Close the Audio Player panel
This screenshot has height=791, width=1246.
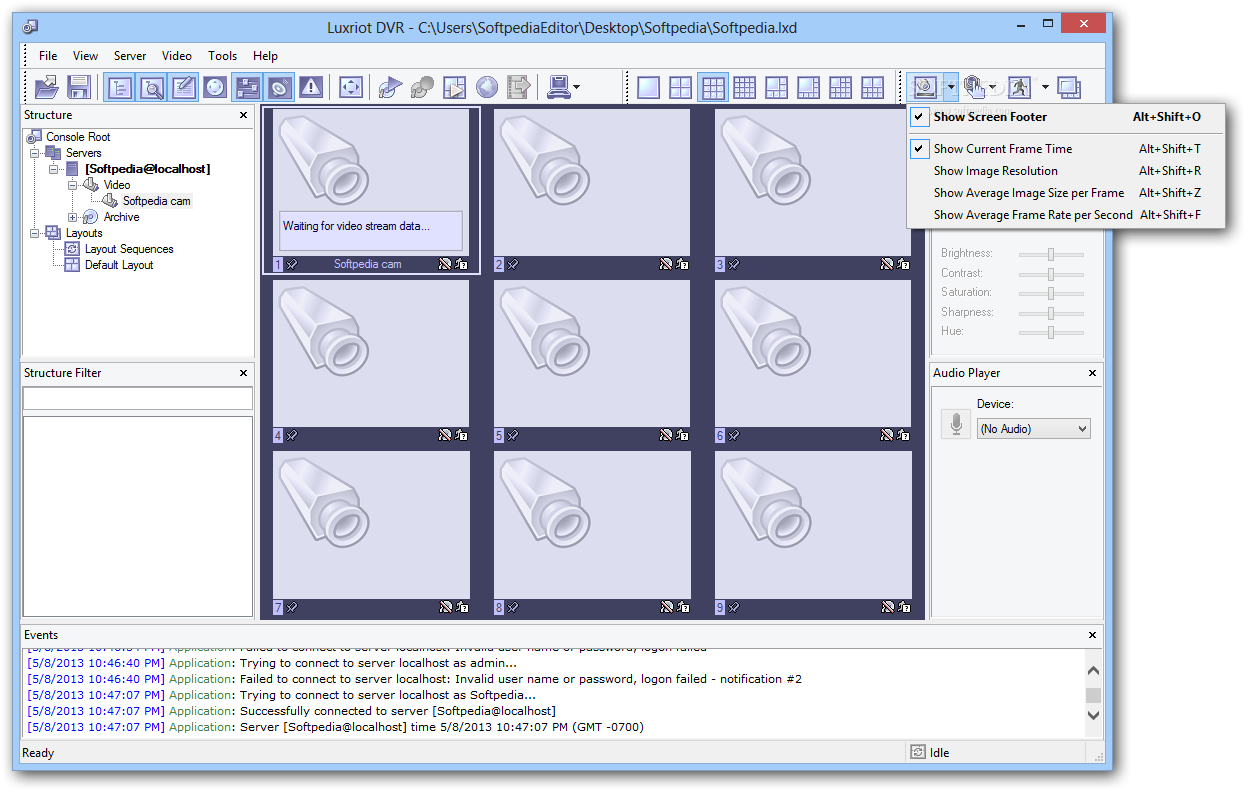pyautogui.click(x=1093, y=373)
